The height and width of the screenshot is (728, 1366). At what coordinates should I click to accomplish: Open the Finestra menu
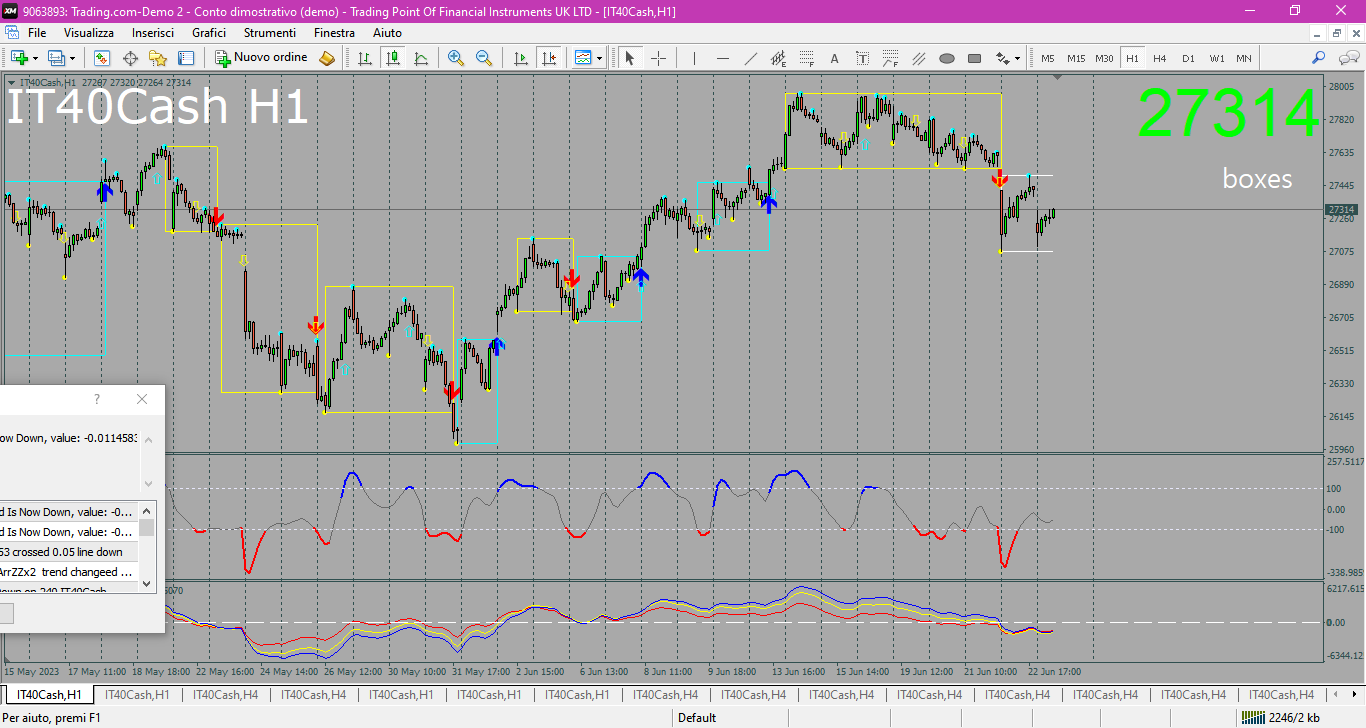click(x=334, y=33)
